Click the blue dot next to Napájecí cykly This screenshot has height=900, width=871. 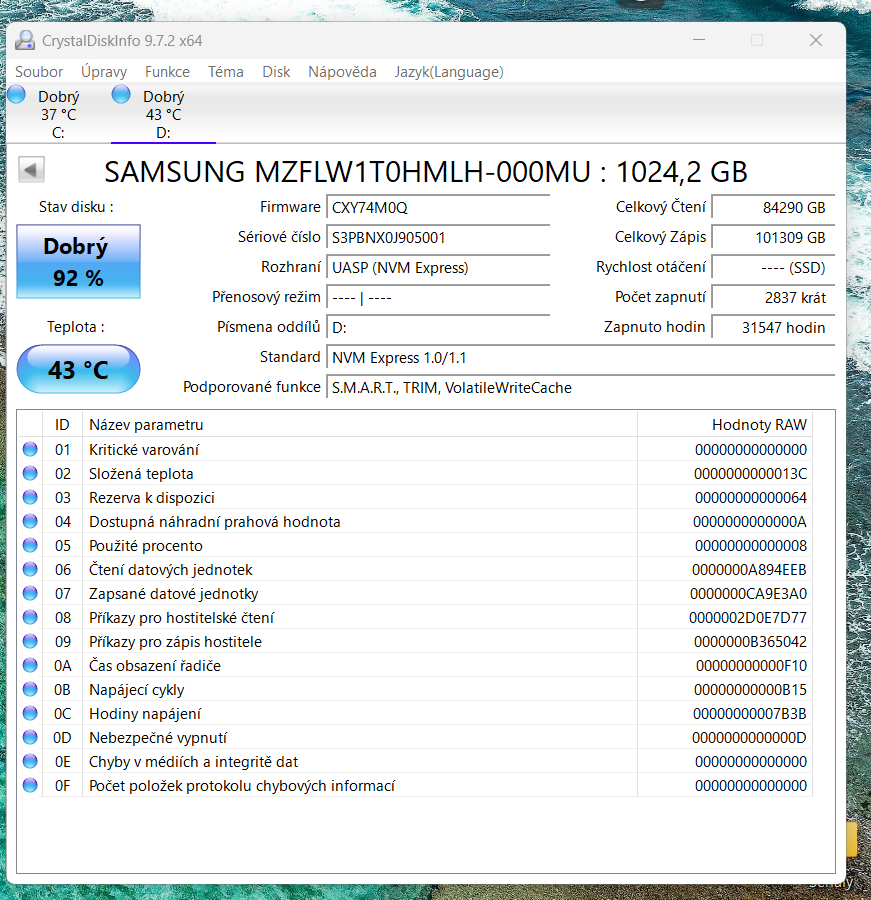(29, 689)
